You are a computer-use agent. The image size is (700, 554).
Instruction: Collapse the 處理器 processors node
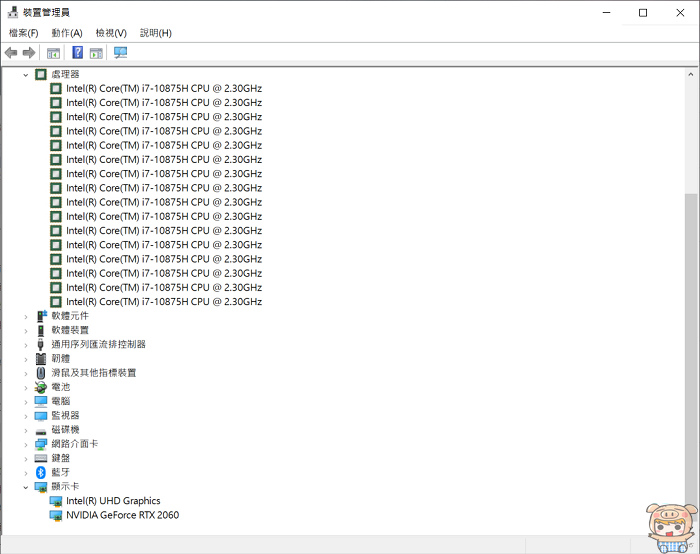(x=25, y=75)
